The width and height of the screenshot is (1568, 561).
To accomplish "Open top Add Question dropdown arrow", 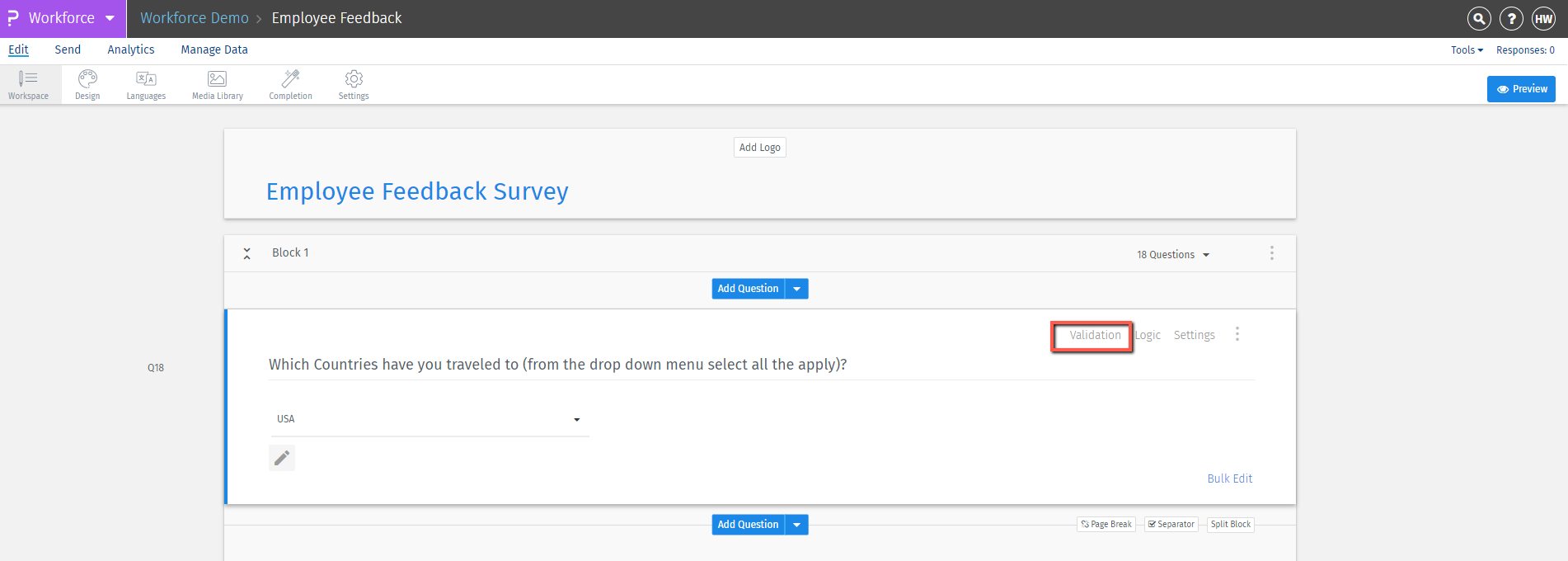I will point(796,289).
